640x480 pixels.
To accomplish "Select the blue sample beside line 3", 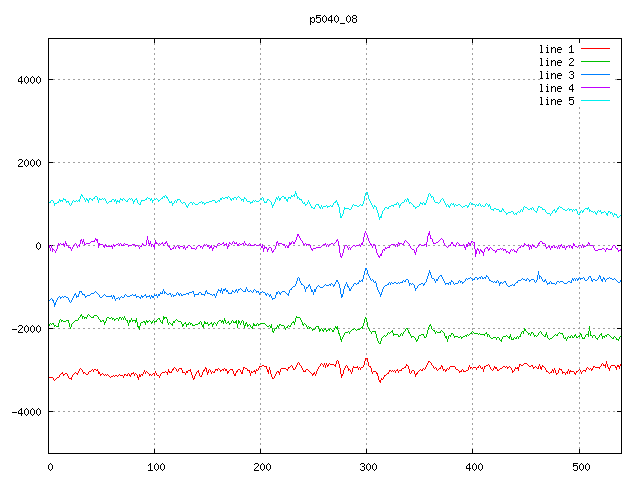I will (x=595, y=75).
